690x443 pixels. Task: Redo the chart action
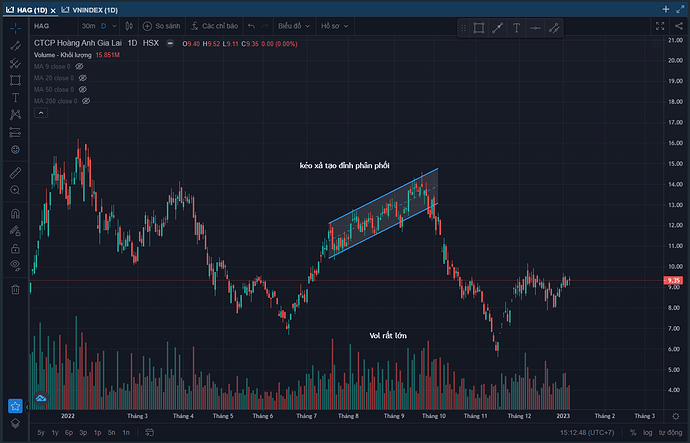point(265,26)
